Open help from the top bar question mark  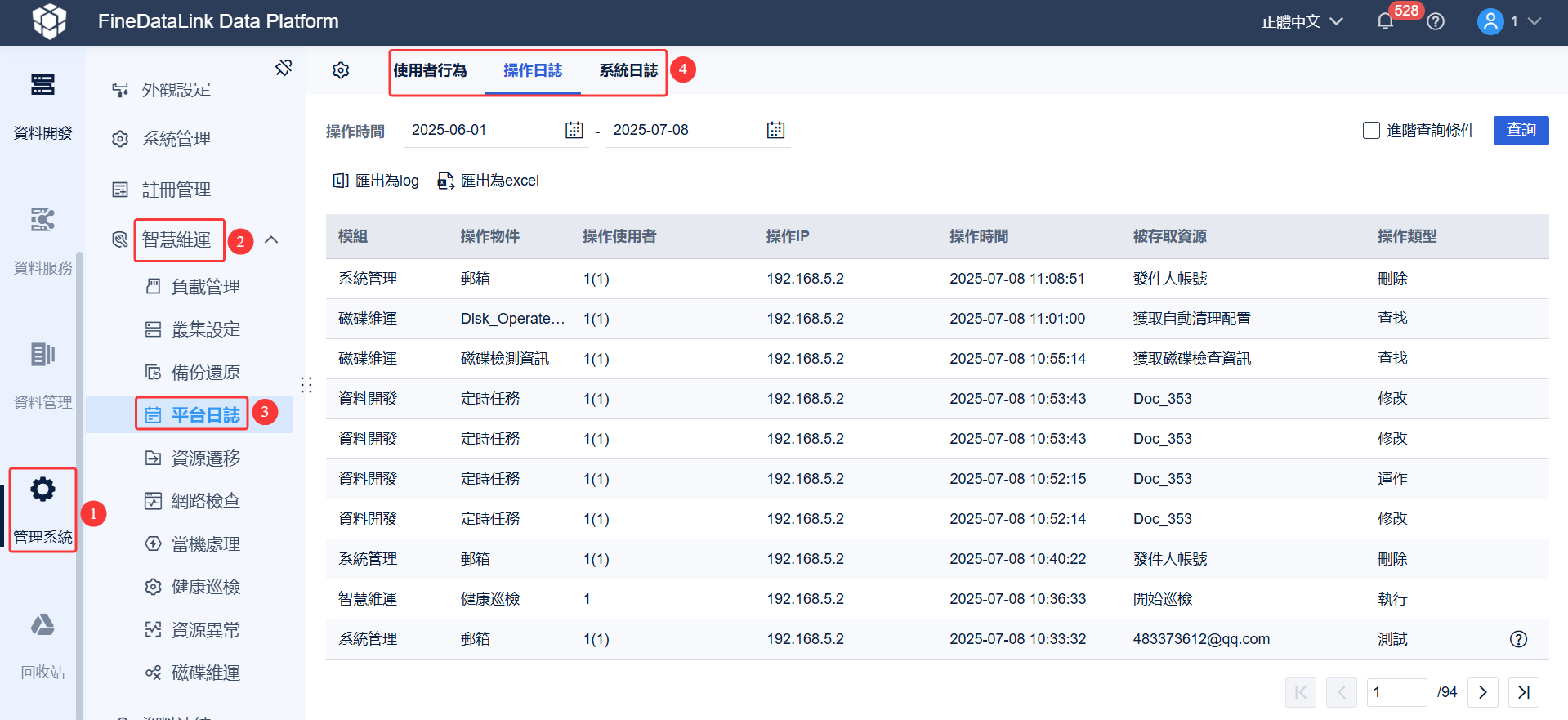1436,21
